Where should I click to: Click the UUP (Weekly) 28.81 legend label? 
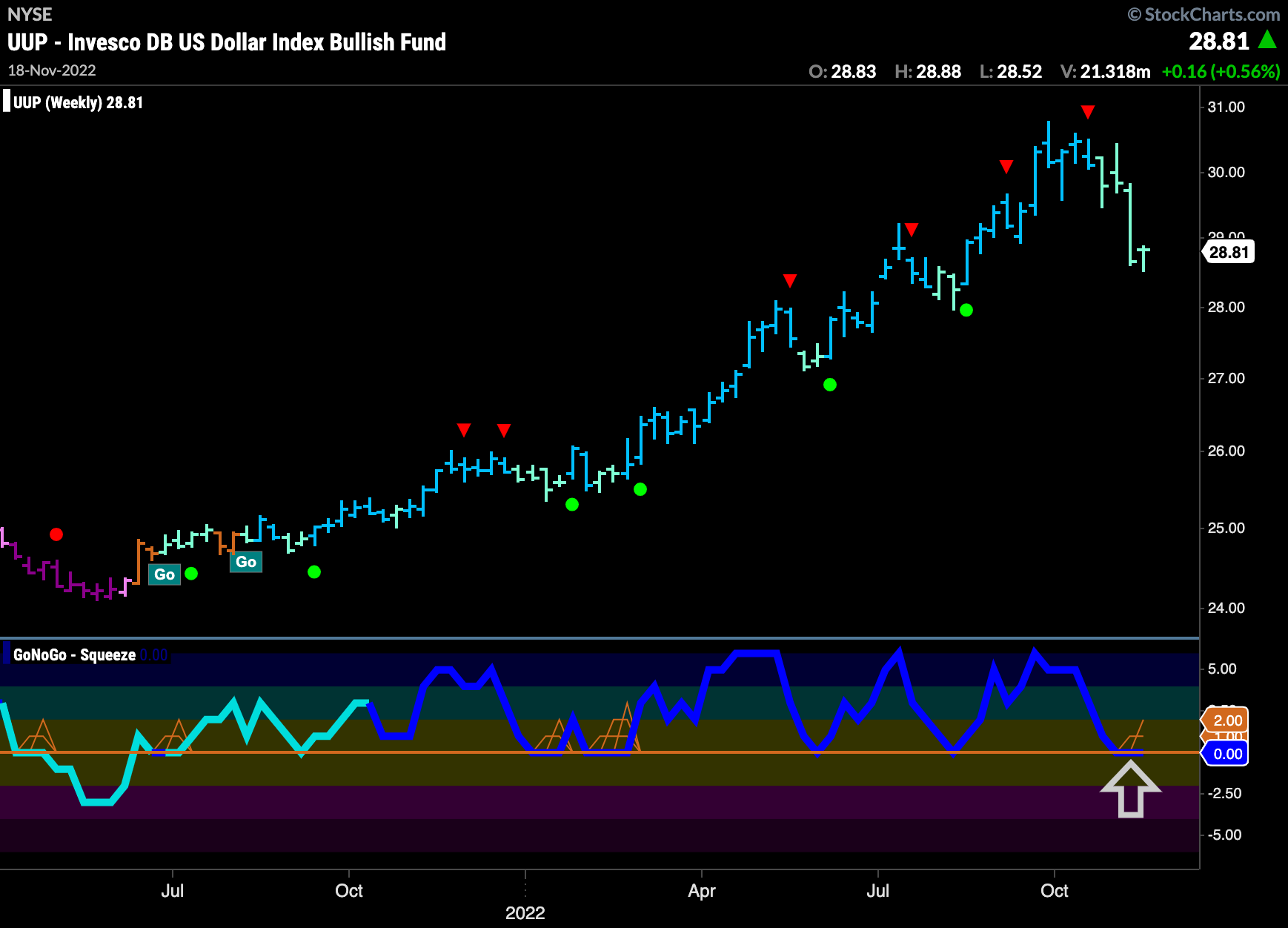(78, 102)
